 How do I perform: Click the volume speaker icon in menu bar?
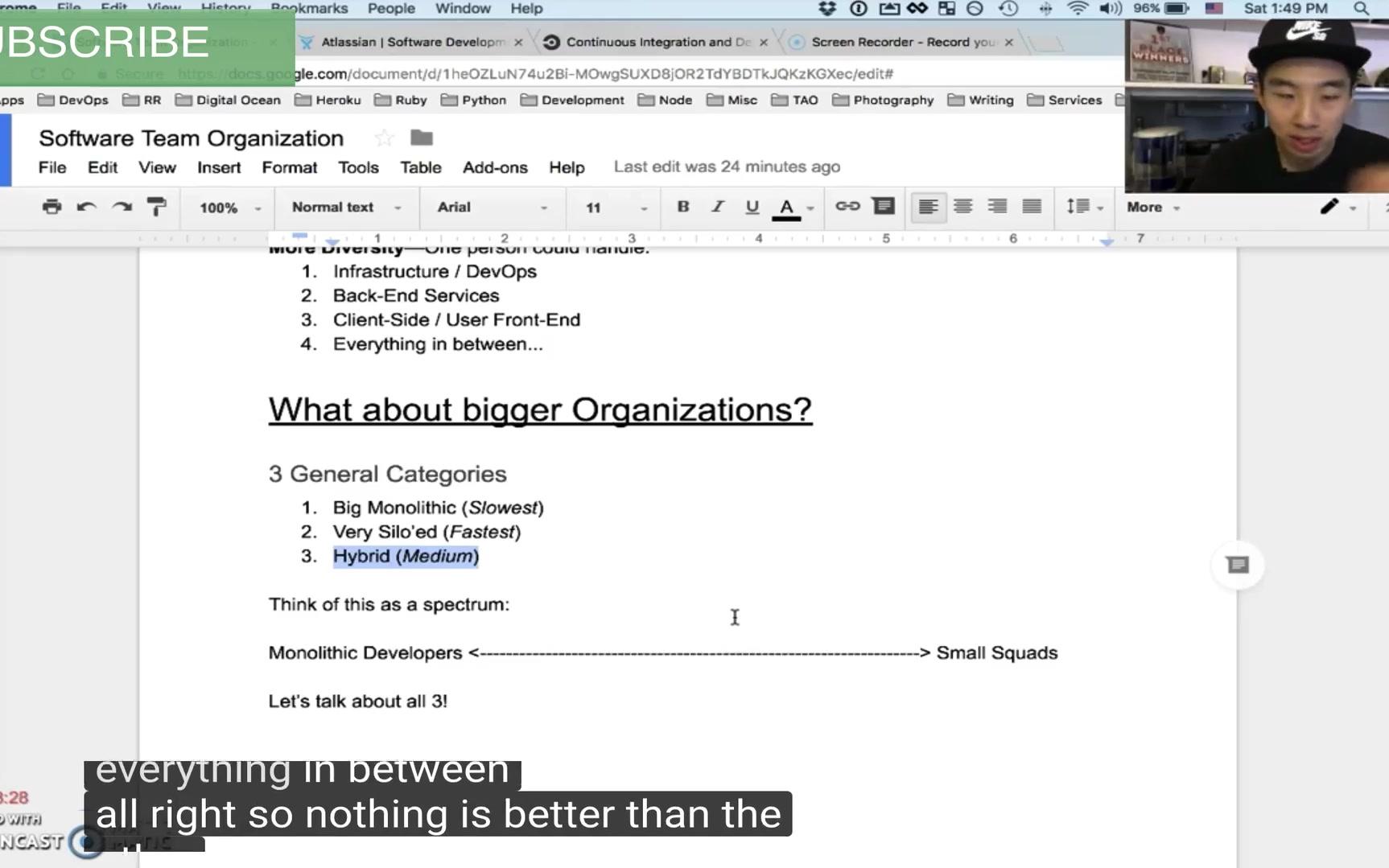point(1111,9)
